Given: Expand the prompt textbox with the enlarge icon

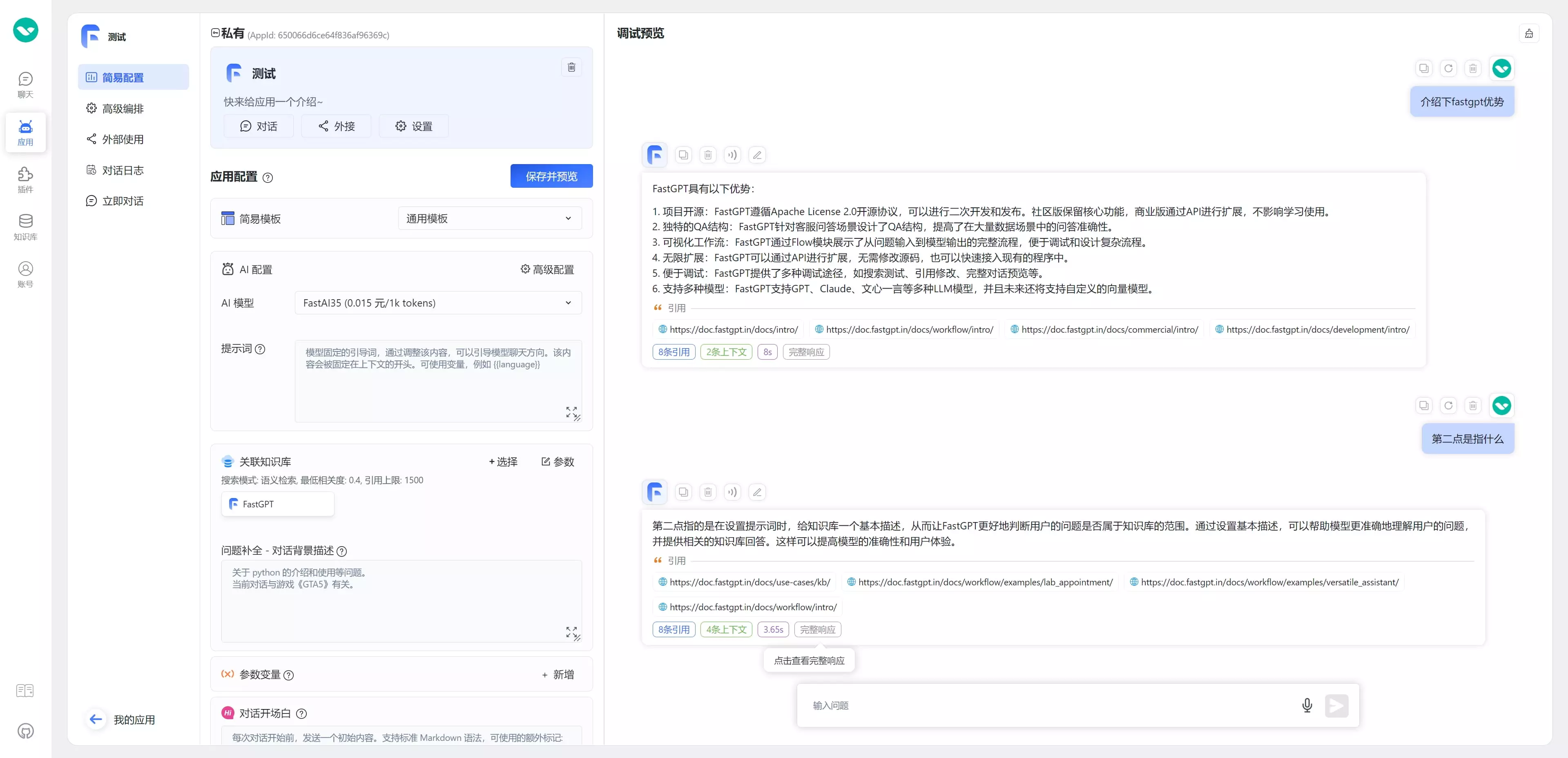Looking at the screenshot, I should (x=571, y=412).
